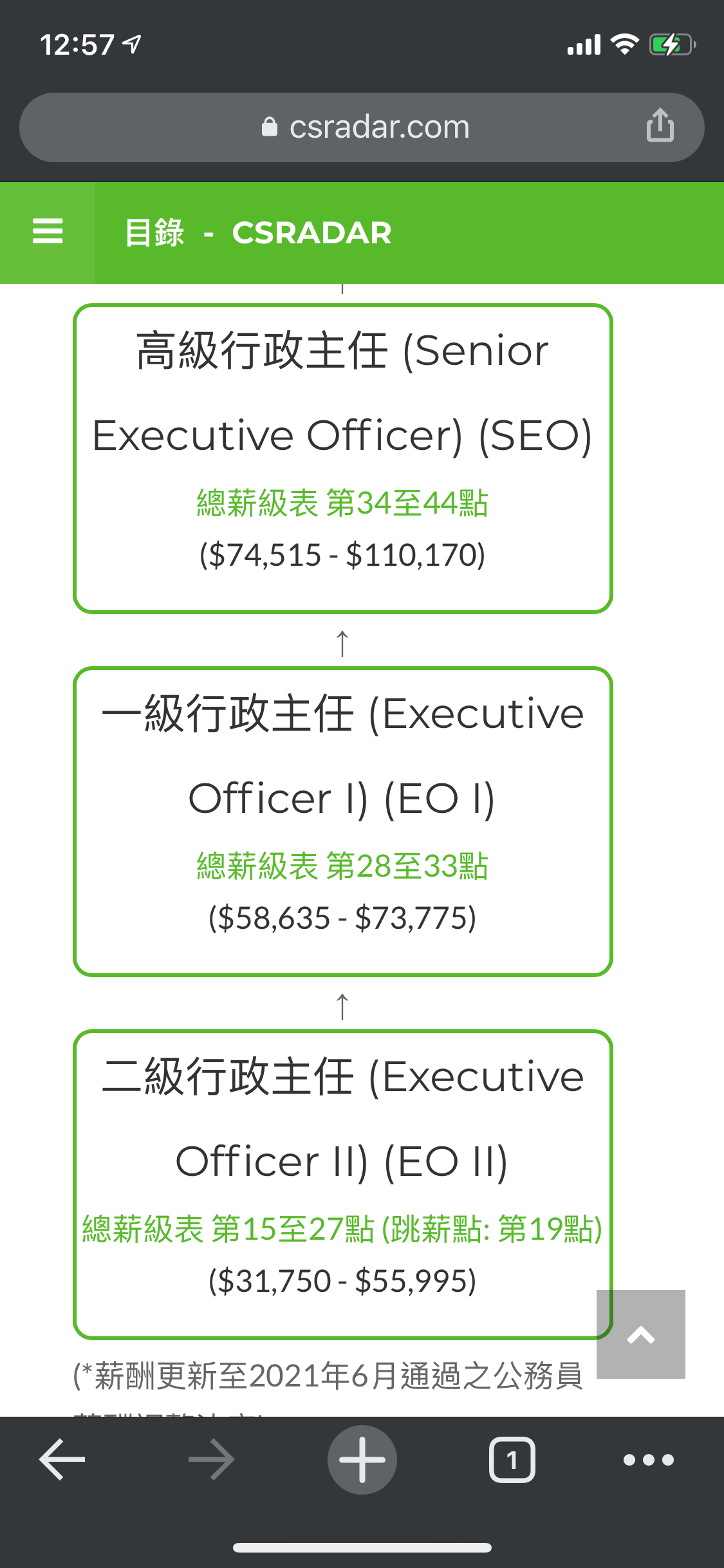Screen dimensions: 724x1568
Task: Select the Executive Officer I (EO I) box
Action: tap(343, 821)
